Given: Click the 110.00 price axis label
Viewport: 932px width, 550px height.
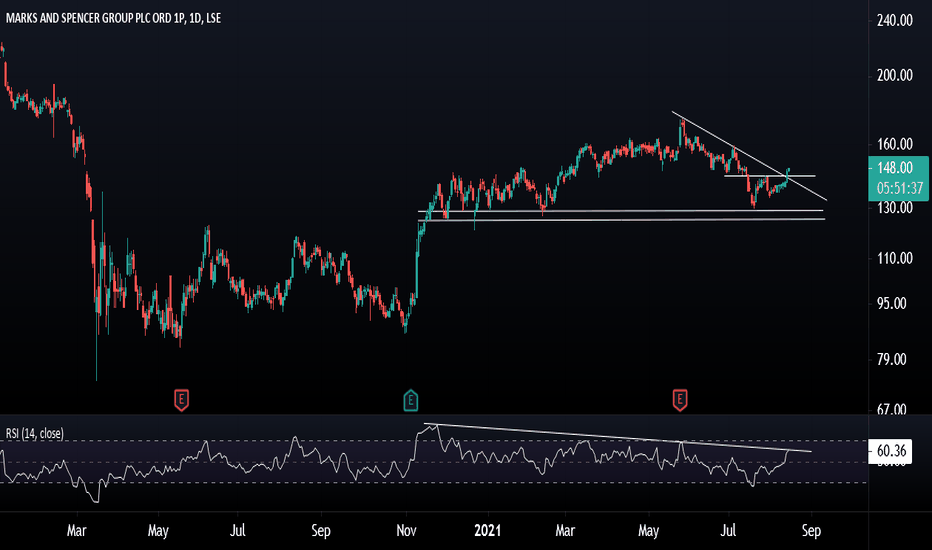Looking at the screenshot, I should [x=895, y=258].
